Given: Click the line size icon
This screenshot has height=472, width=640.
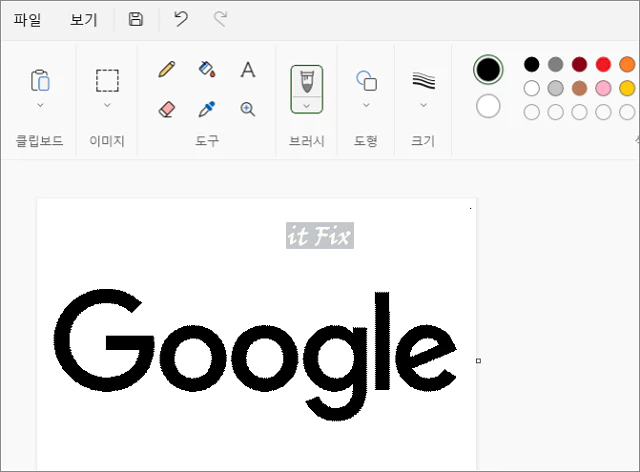Looking at the screenshot, I should (x=423, y=80).
